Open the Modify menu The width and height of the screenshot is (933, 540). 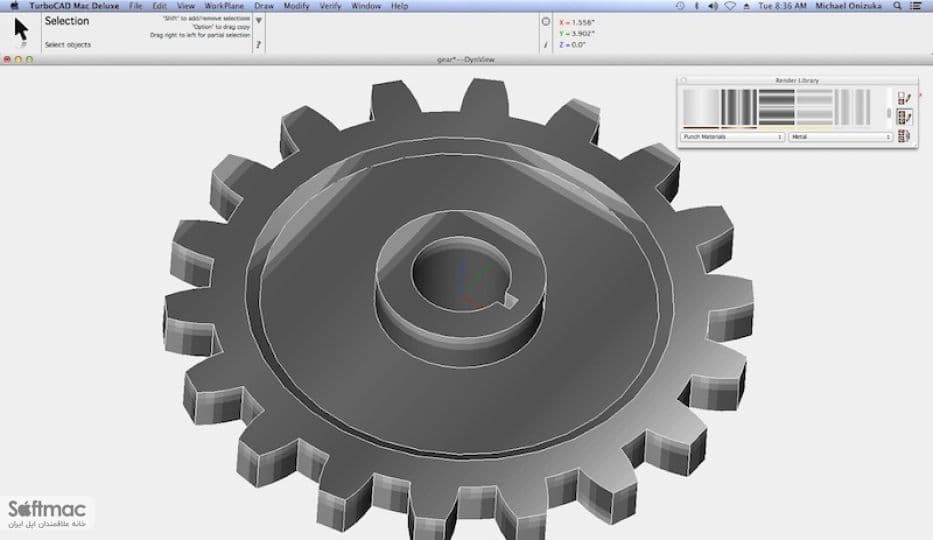296,6
